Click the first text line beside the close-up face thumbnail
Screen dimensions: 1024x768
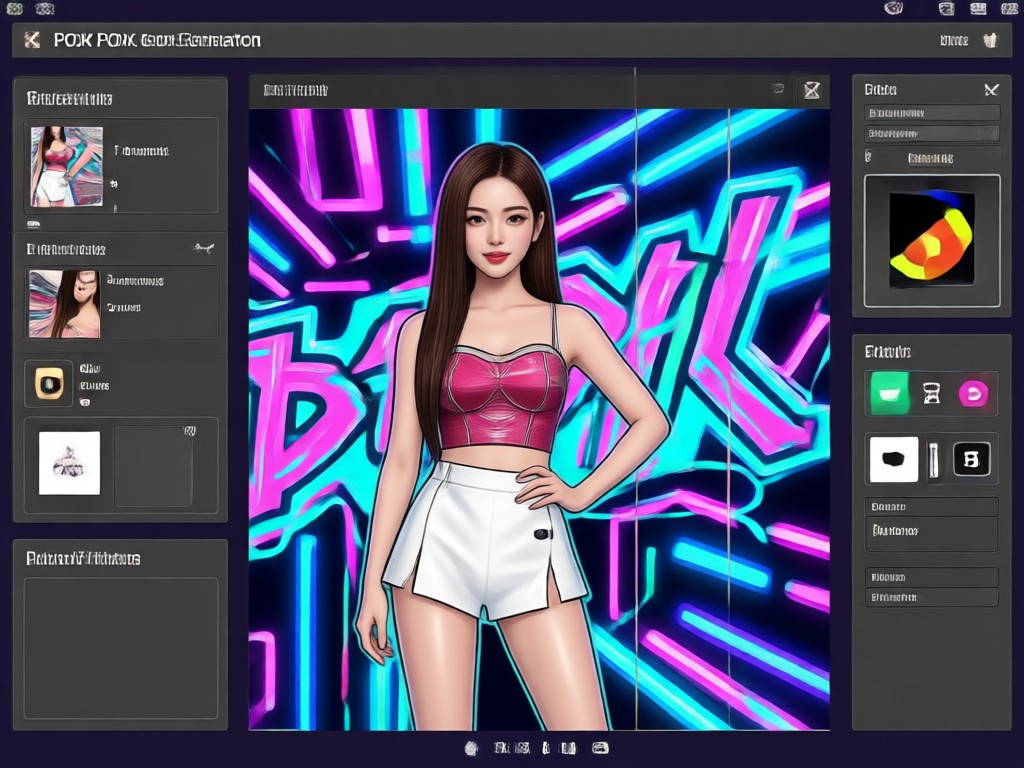[135, 281]
